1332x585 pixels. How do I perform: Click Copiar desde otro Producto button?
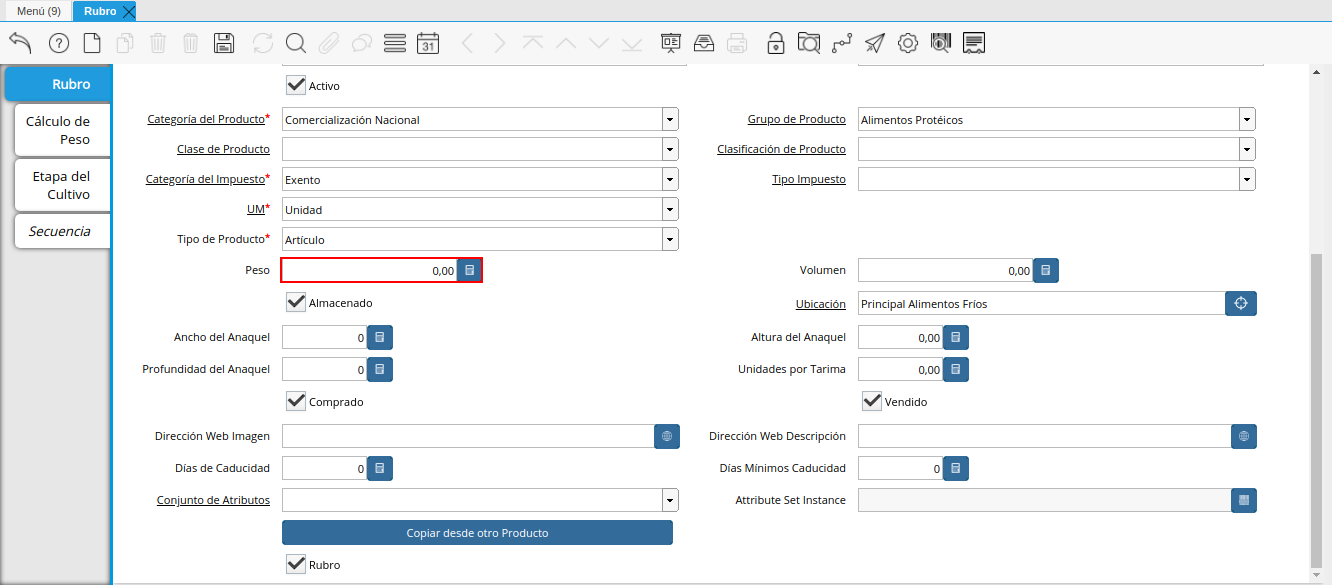click(x=477, y=533)
